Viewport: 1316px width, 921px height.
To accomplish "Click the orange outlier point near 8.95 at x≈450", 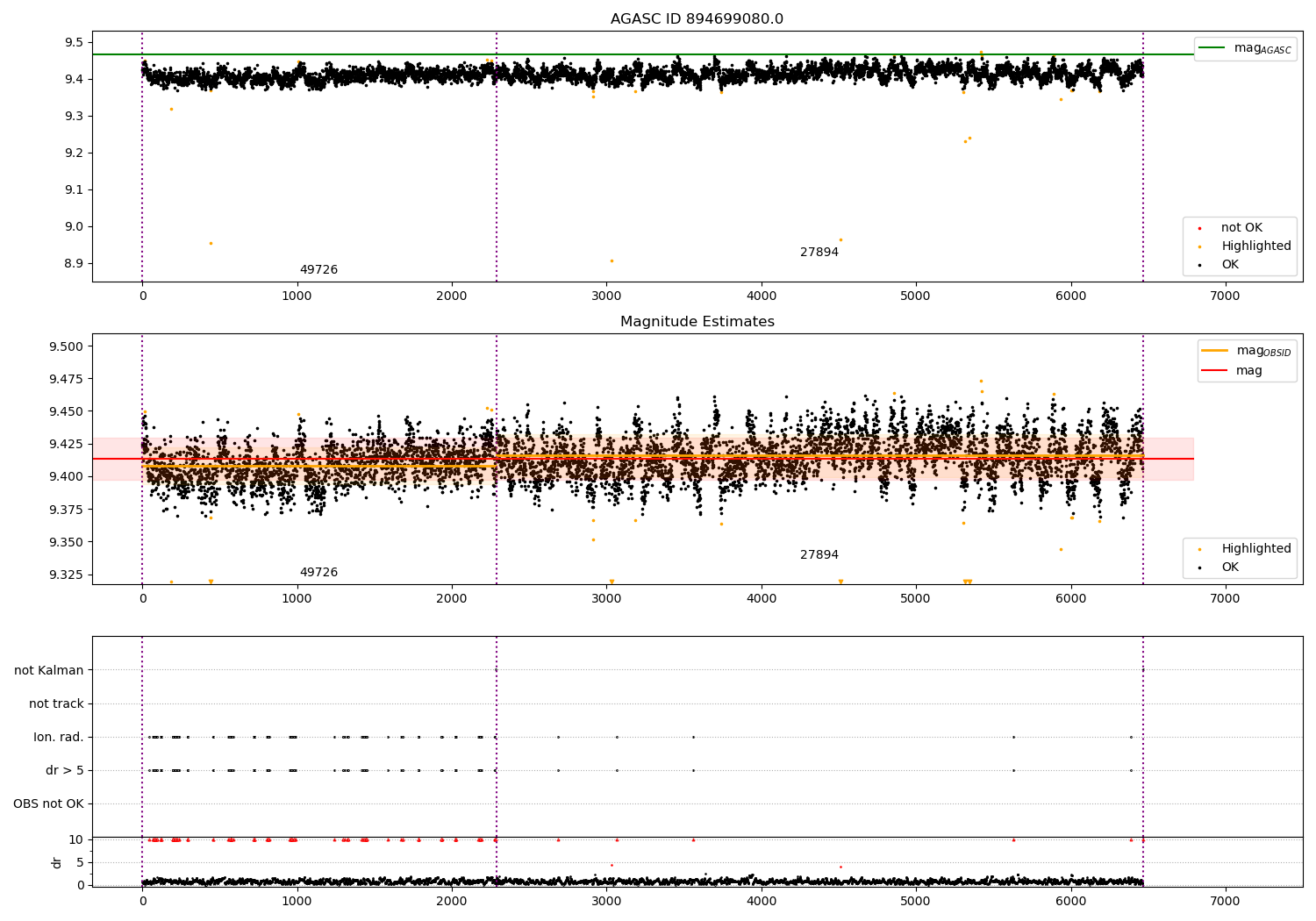I will click(211, 243).
